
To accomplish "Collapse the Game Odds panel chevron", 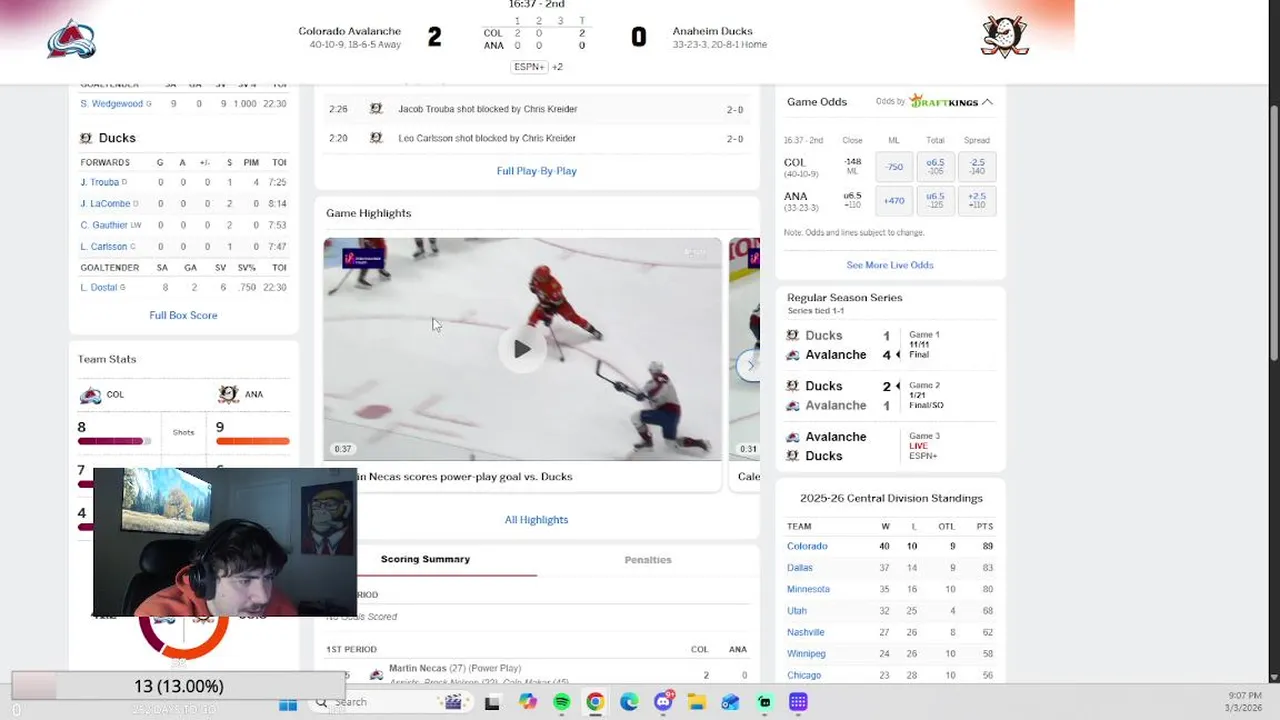I will pos(987,102).
